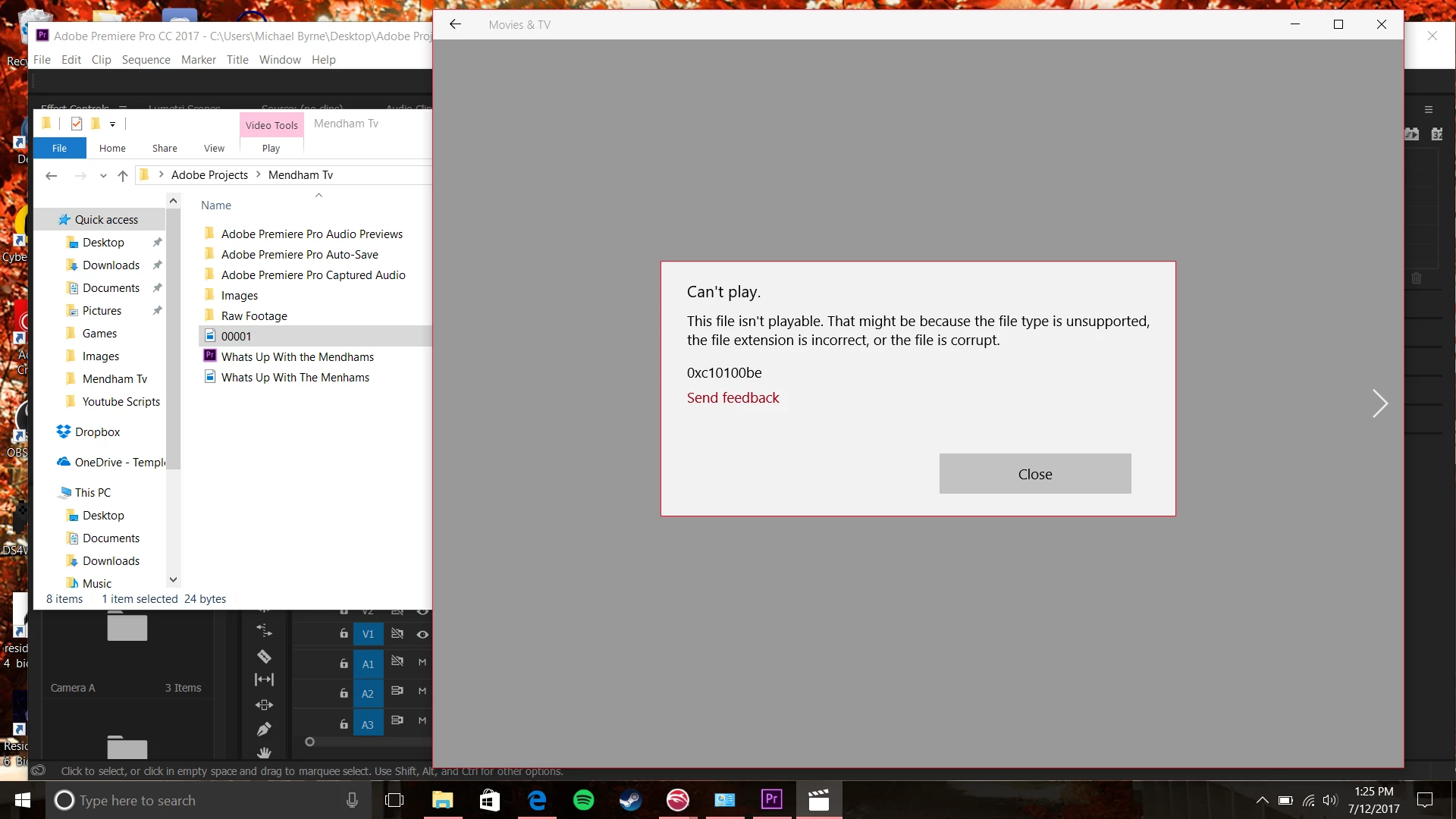
Task: Target the V1 video track
Action: (368, 634)
